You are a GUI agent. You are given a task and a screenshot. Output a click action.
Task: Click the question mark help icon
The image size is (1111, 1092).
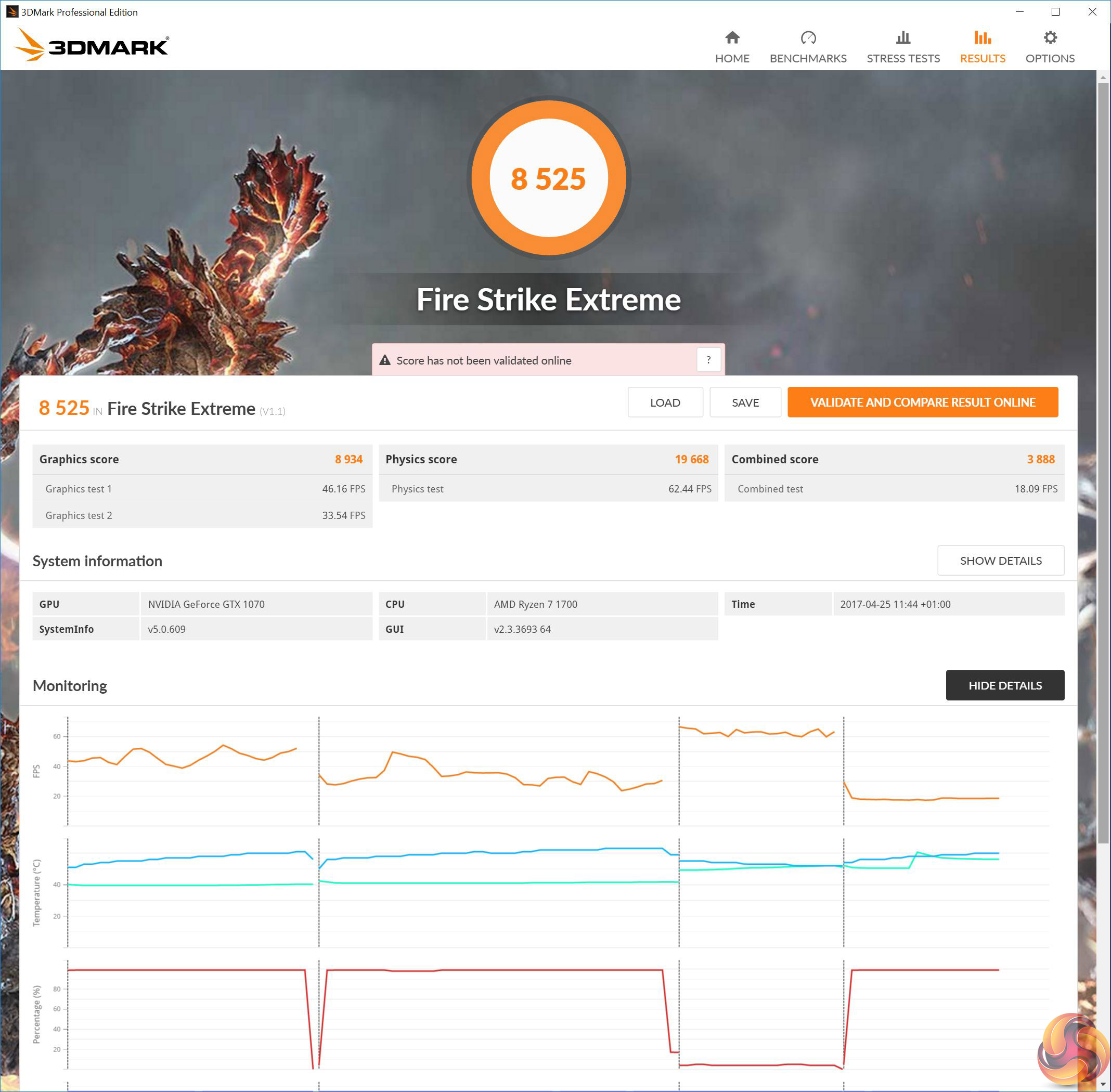708,360
